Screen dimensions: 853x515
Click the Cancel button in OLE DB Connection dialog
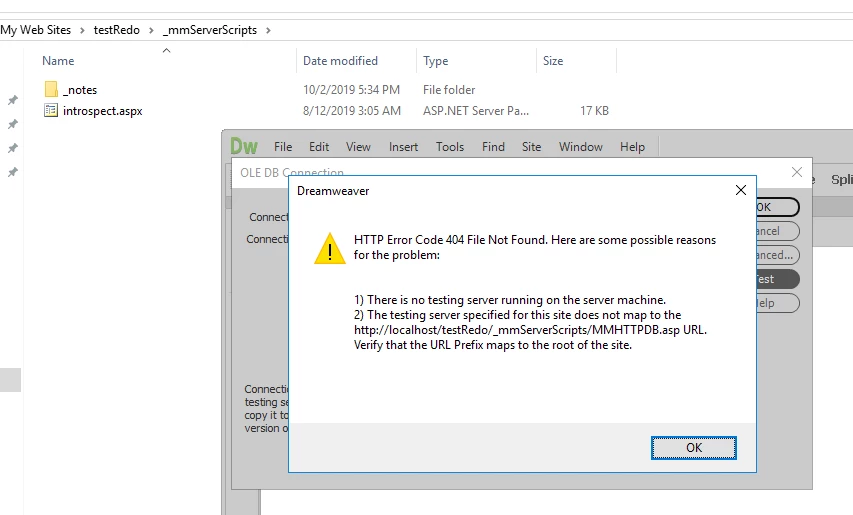tap(777, 231)
